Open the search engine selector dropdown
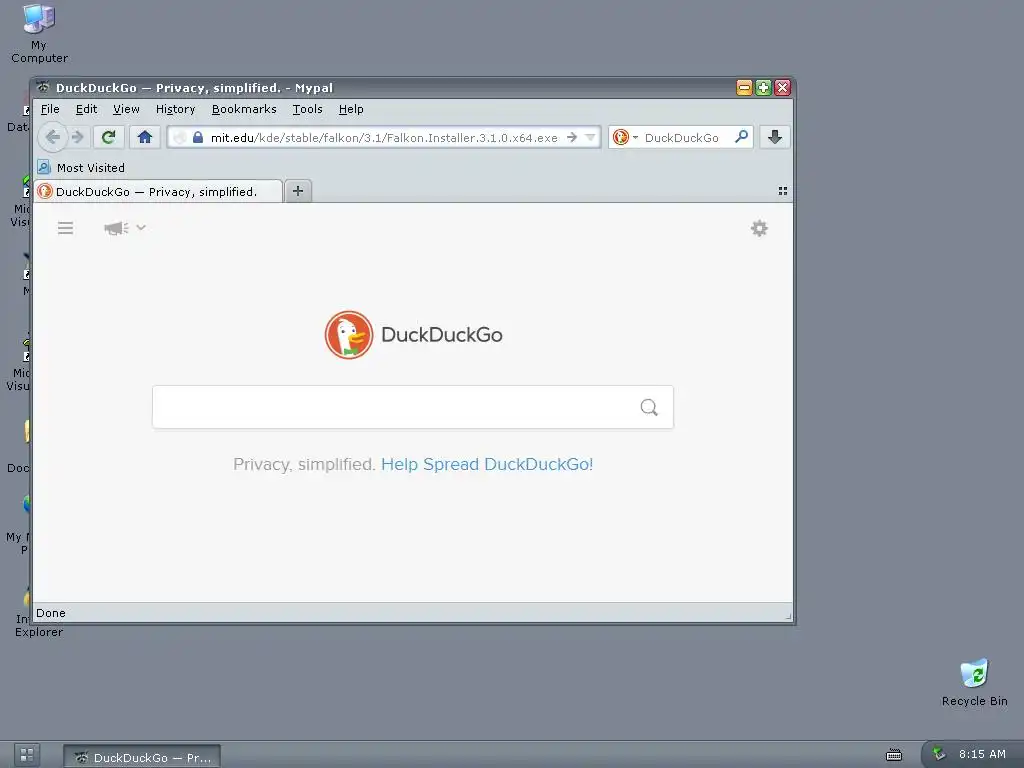Screen dimensions: 1024x768 coord(625,137)
